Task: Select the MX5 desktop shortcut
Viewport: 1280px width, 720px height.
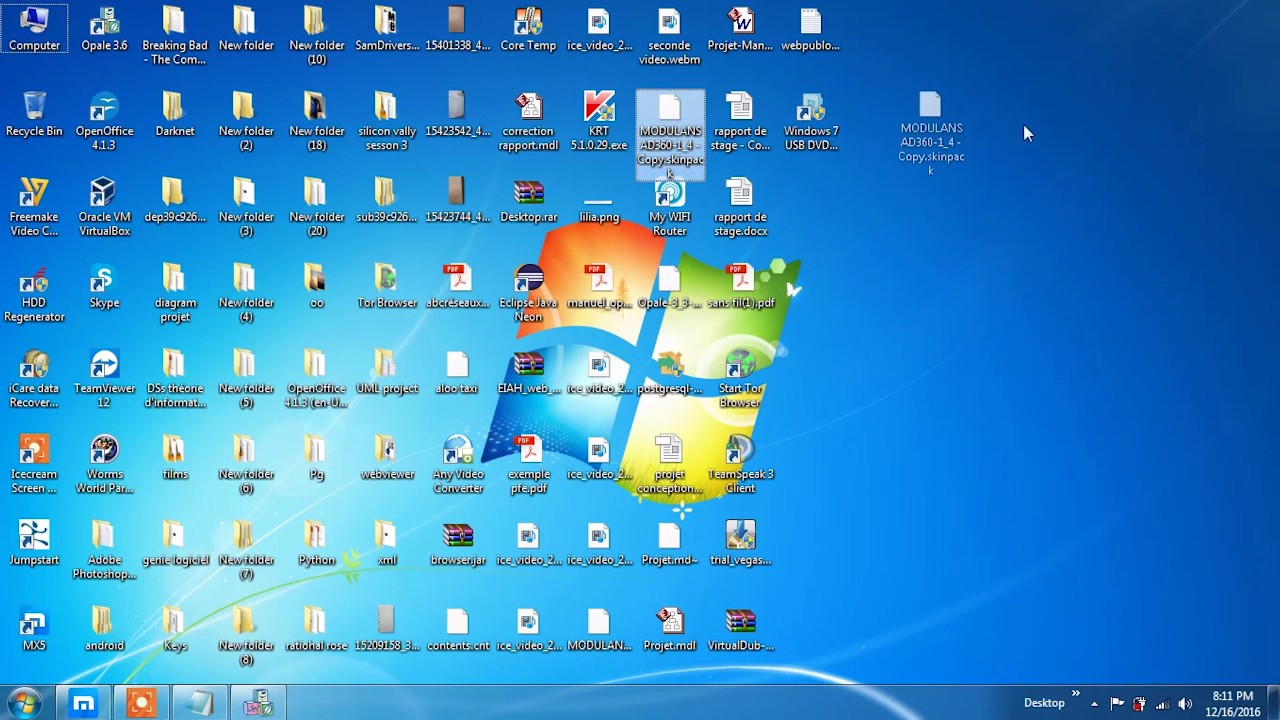Action: [34, 630]
